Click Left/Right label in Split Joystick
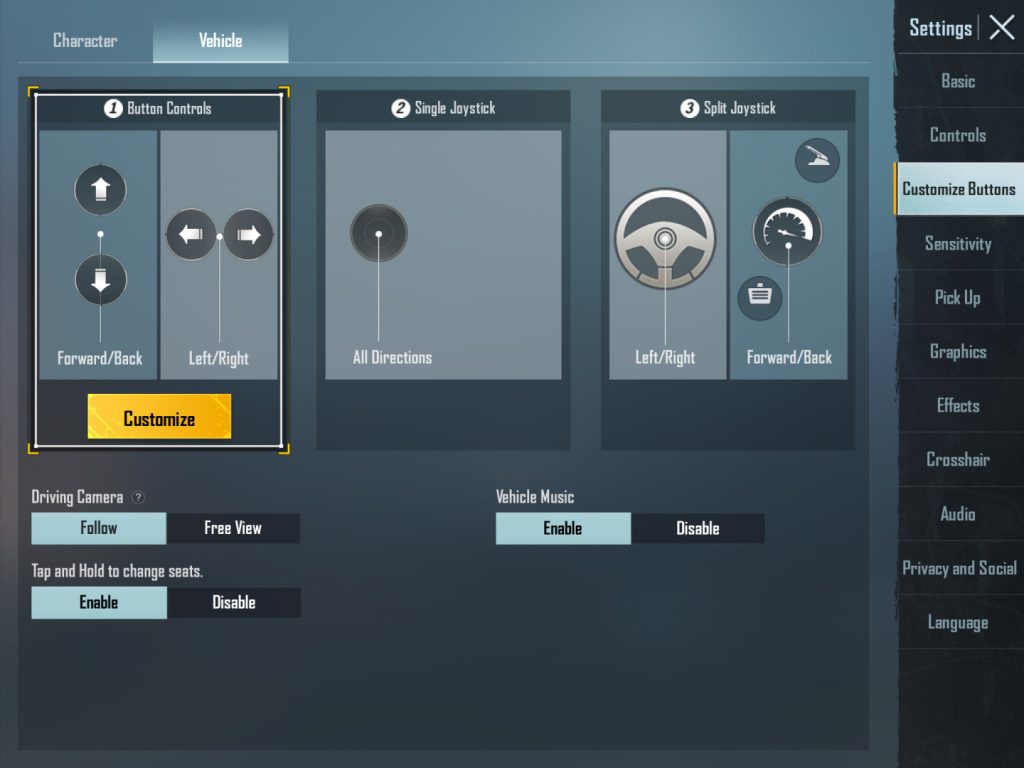This screenshot has height=768, width=1024. coord(665,358)
